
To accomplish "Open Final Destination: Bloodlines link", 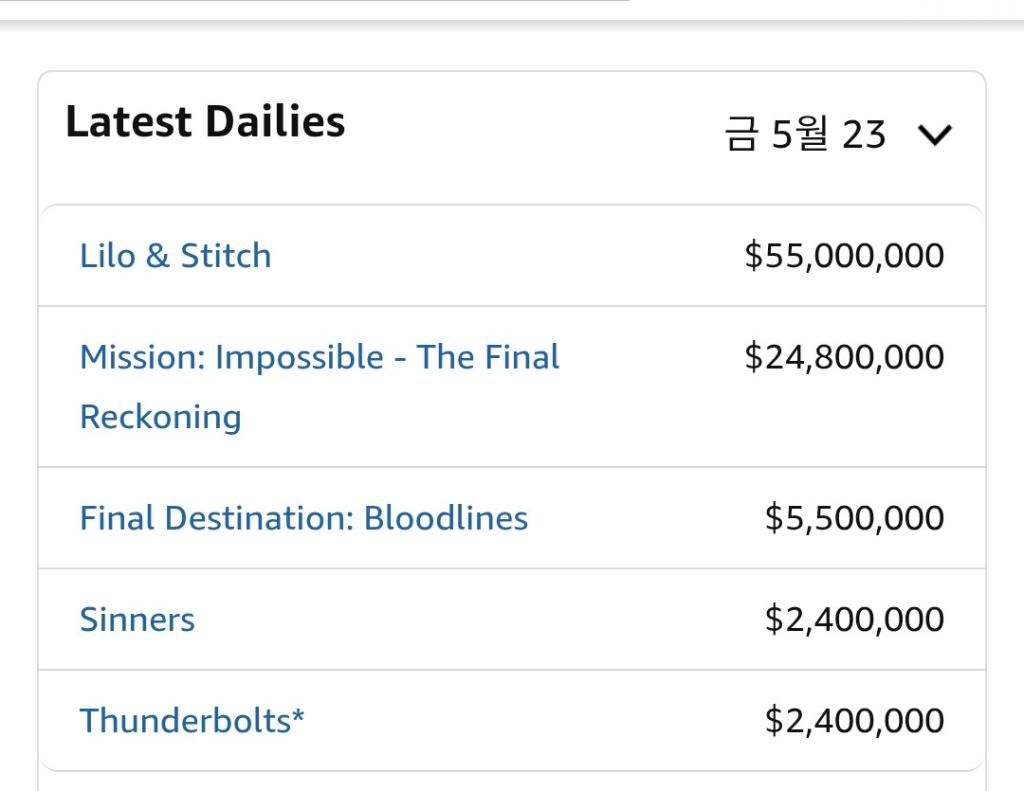I will pyautogui.click(x=304, y=518).
